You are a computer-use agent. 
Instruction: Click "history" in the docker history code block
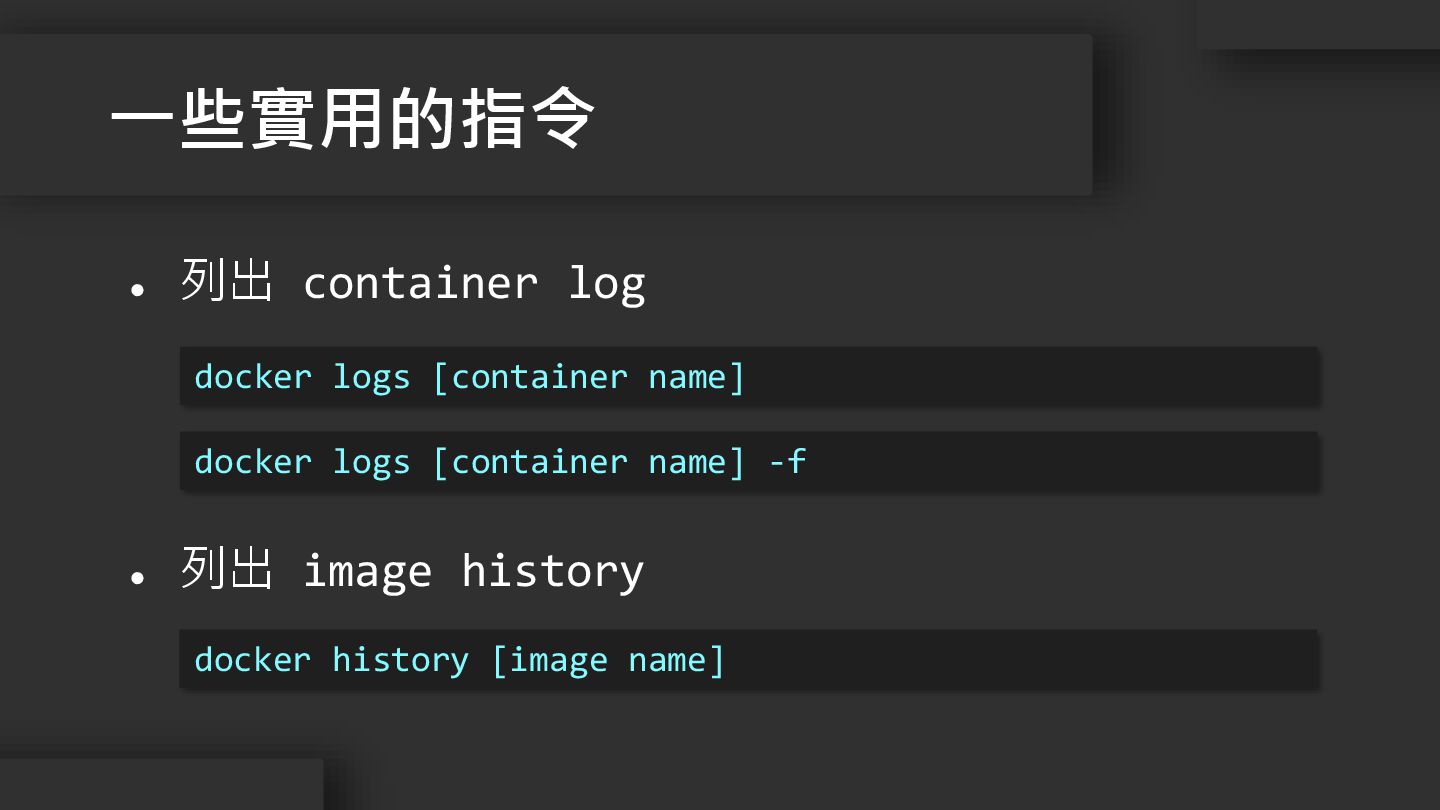(400, 660)
